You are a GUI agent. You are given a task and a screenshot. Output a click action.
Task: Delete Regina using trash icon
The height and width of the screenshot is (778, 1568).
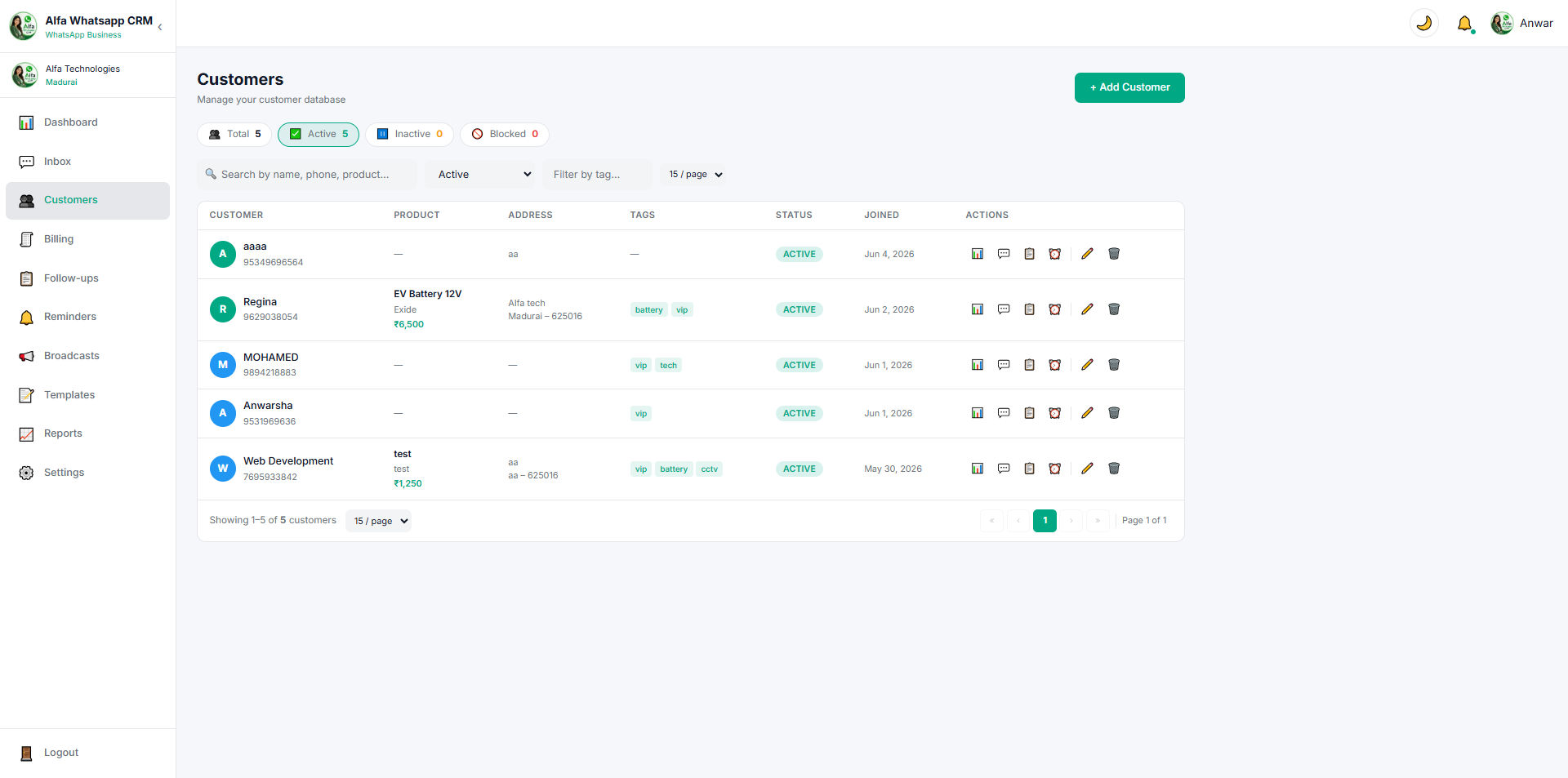pos(1113,309)
